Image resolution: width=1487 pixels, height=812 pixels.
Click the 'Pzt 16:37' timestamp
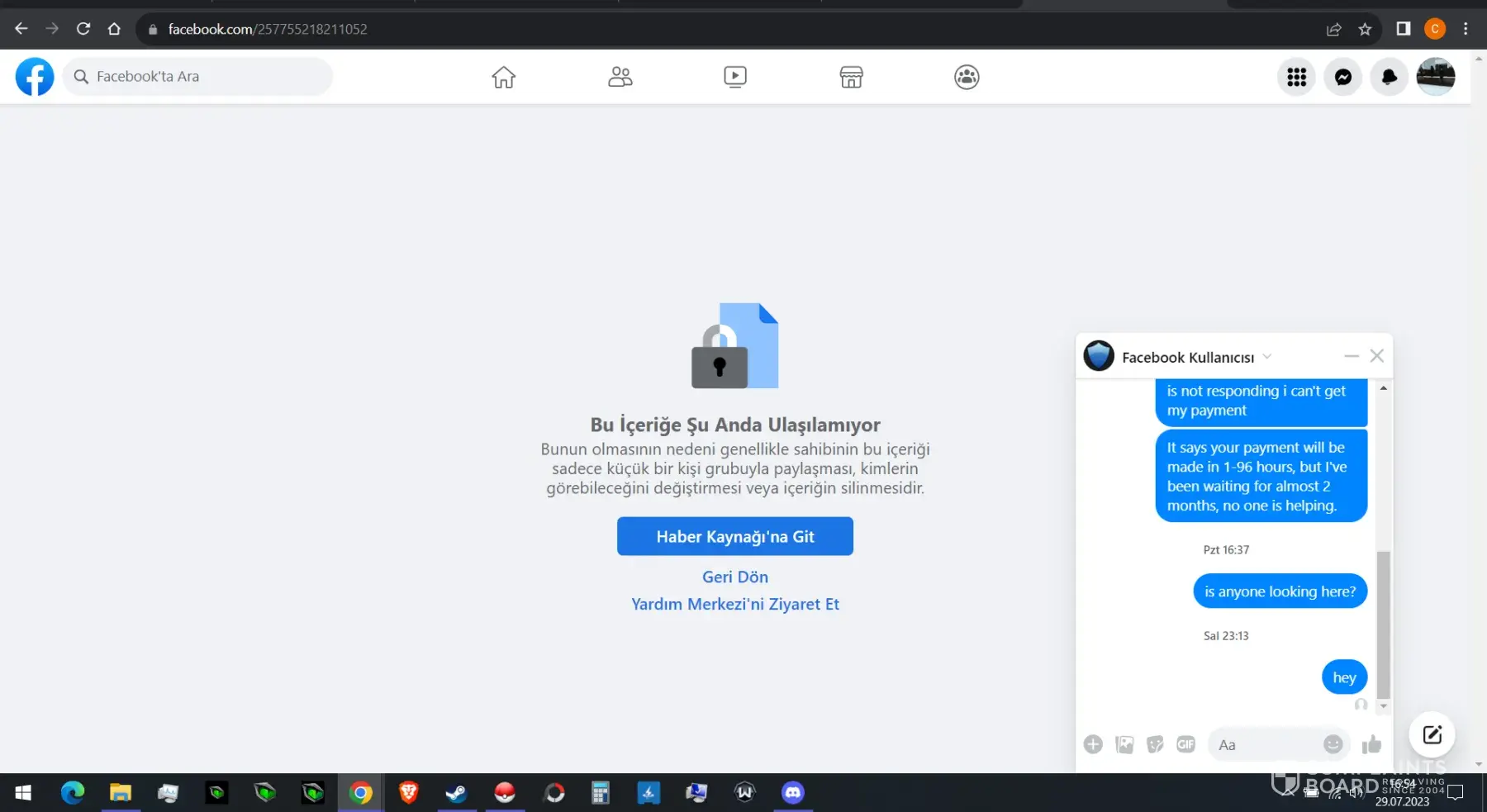(1226, 550)
